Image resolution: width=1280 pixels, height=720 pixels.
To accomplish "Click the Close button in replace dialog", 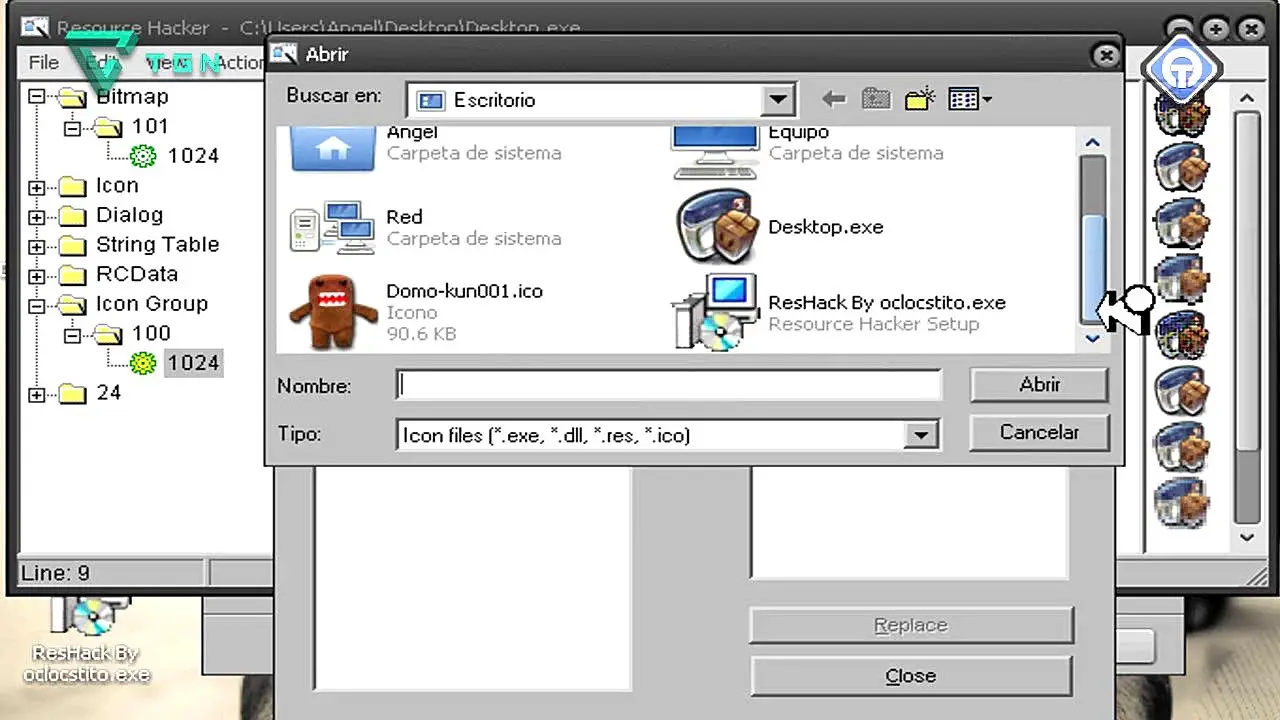I will coord(911,676).
